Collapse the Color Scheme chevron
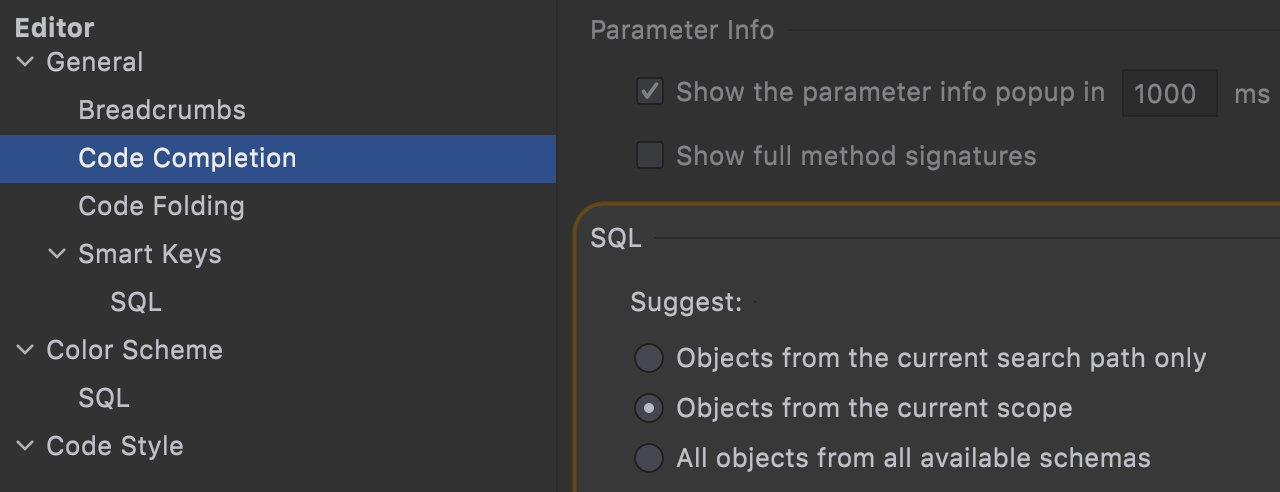Image resolution: width=1280 pixels, height=492 pixels. tap(25, 350)
